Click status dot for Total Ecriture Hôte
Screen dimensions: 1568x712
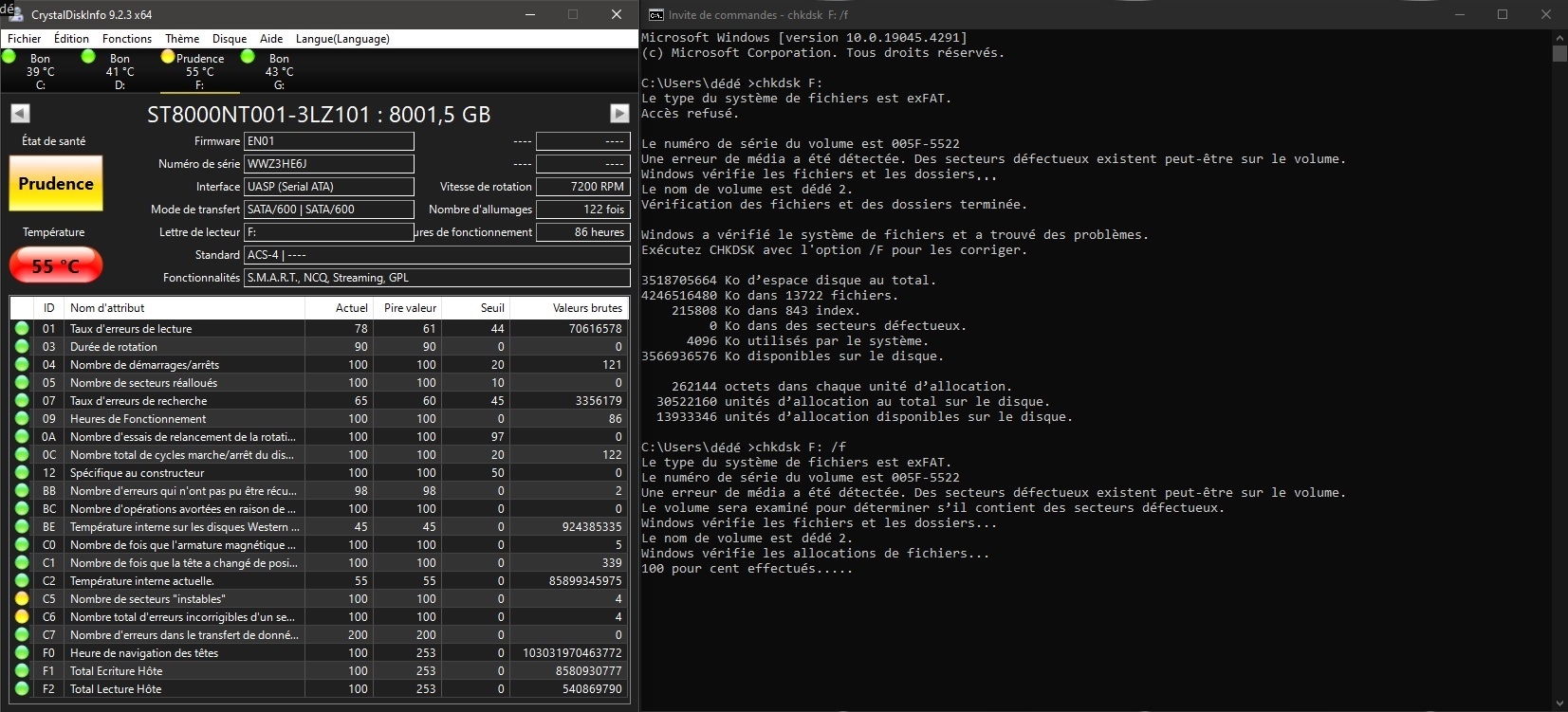[x=22, y=671]
